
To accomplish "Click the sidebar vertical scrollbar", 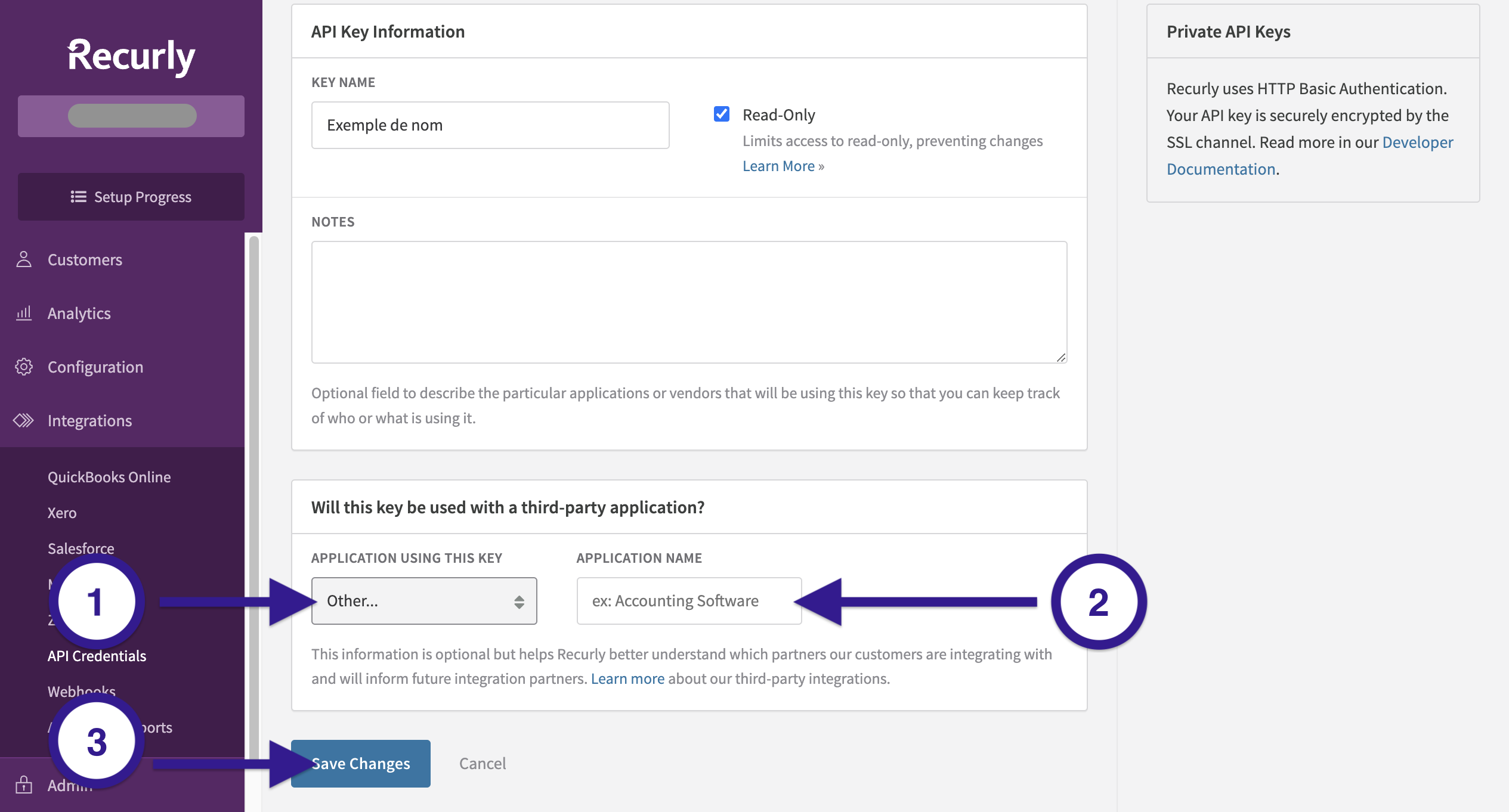I will pos(254,477).
